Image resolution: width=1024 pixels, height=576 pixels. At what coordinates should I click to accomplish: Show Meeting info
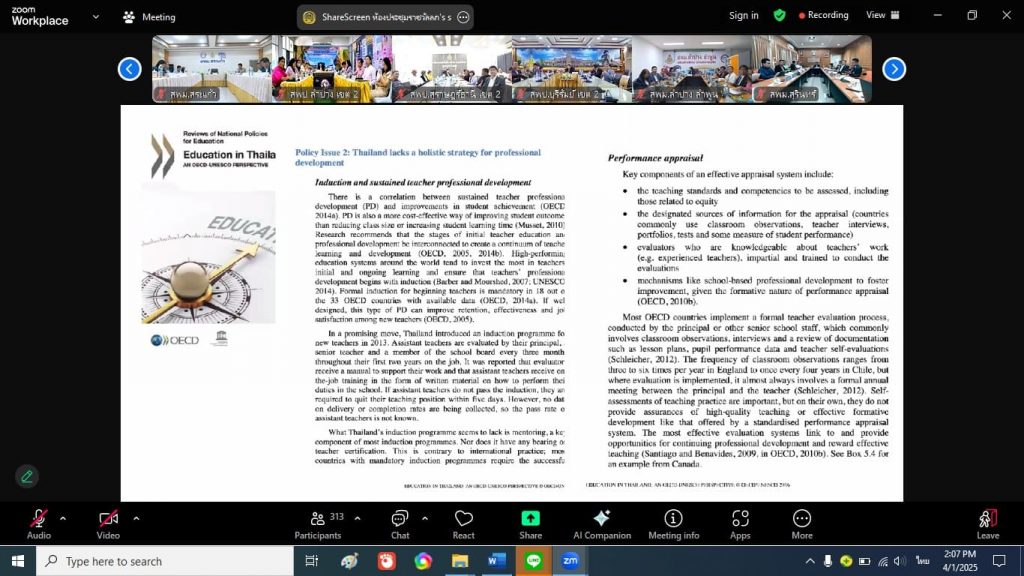click(673, 524)
